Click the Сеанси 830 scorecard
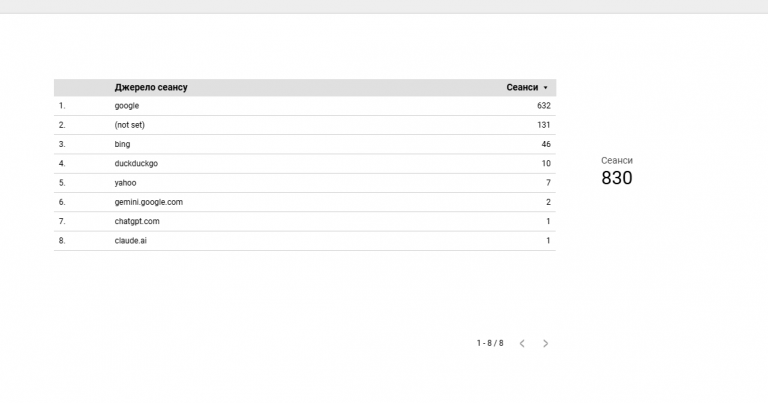 tap(617, 171)
